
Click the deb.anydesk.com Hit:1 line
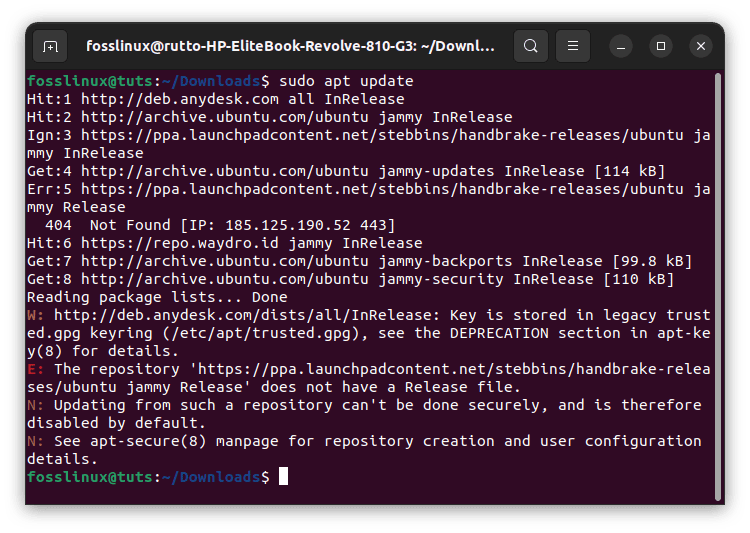(x=216, y=99)
